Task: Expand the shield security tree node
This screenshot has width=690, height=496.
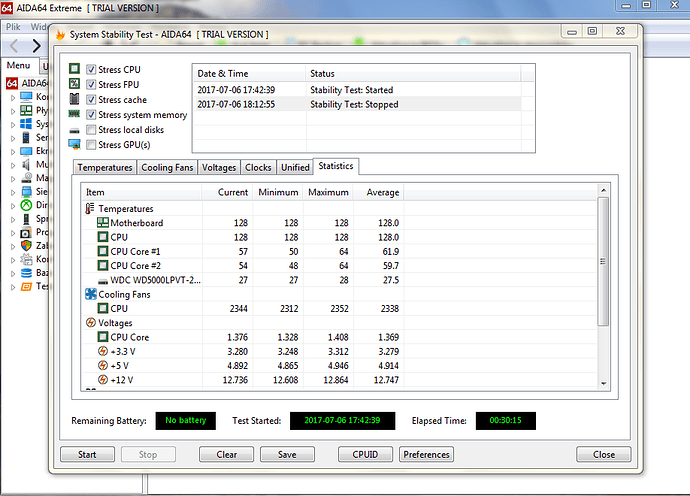Action: point(13,246)
